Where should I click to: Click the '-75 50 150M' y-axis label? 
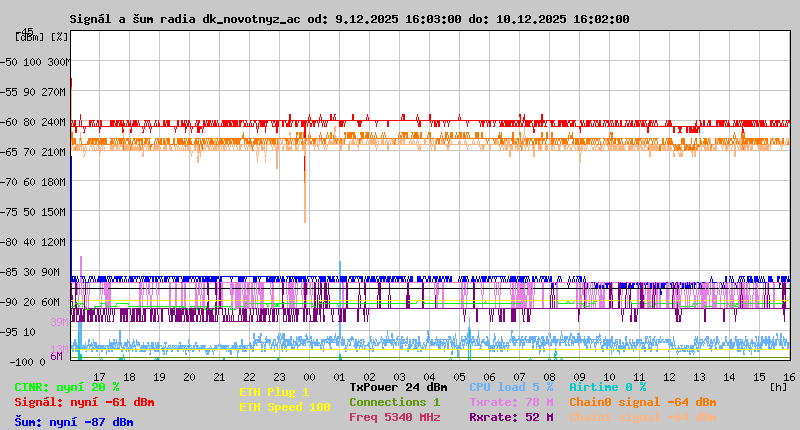(x=33, y=212)
